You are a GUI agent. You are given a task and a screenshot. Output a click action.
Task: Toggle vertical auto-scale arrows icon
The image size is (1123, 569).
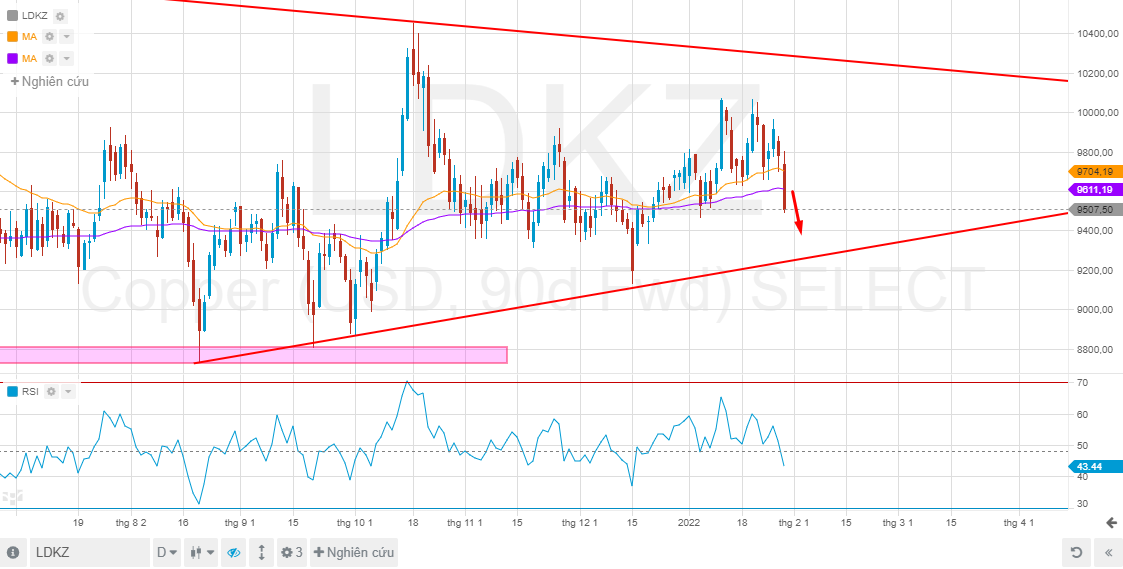261,553
